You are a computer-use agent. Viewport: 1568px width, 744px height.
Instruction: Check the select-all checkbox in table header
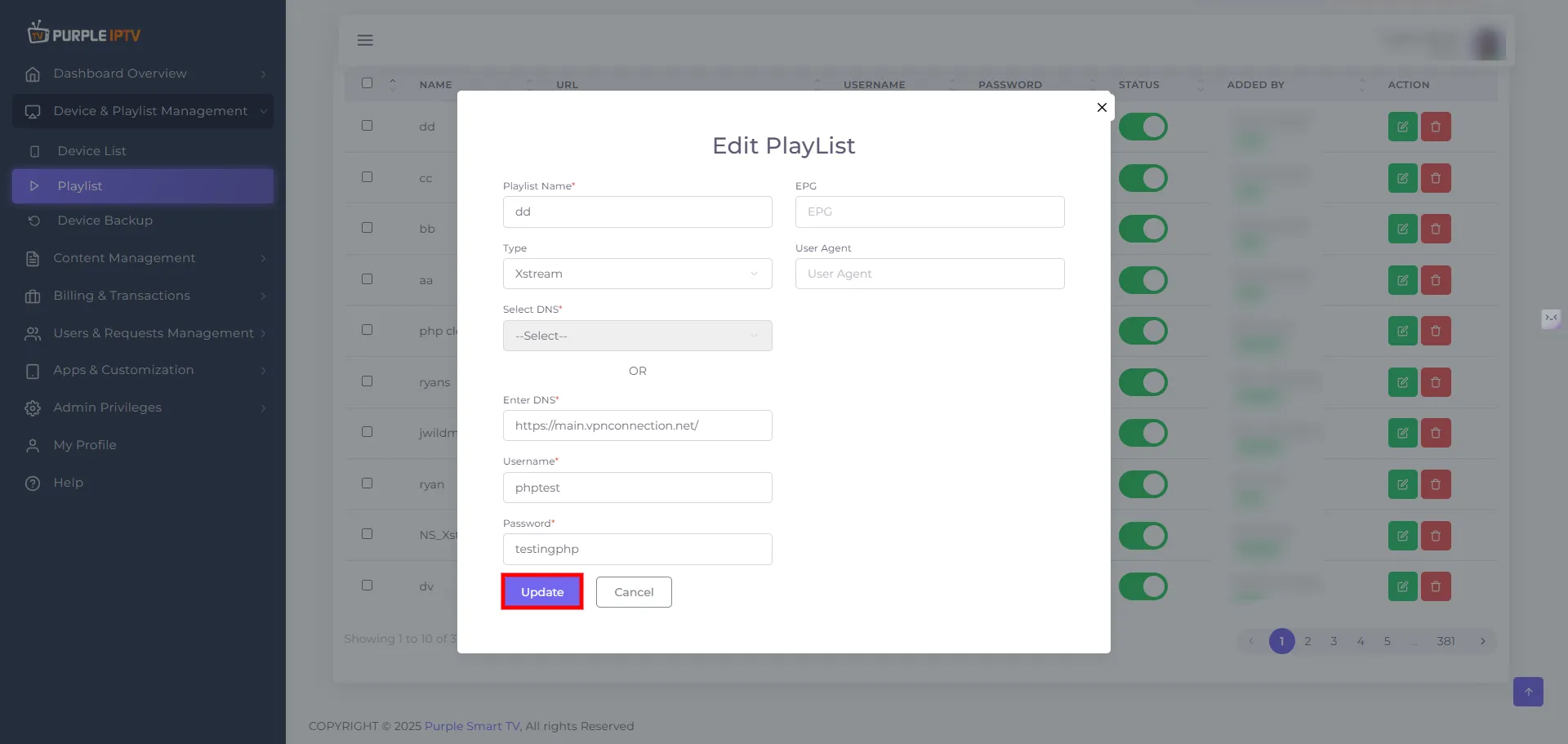367,83
